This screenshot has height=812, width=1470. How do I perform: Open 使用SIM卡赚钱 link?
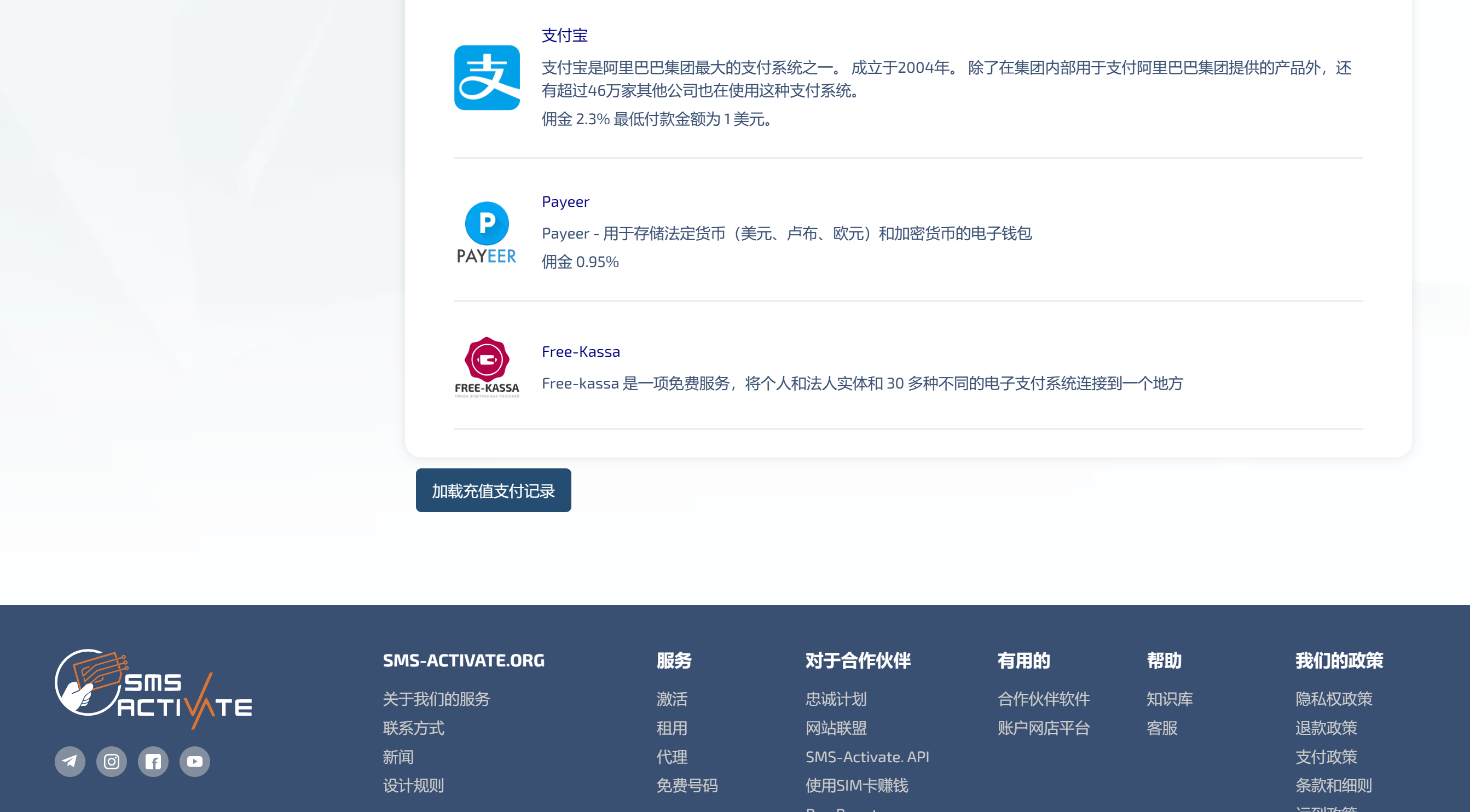(856, 785)
